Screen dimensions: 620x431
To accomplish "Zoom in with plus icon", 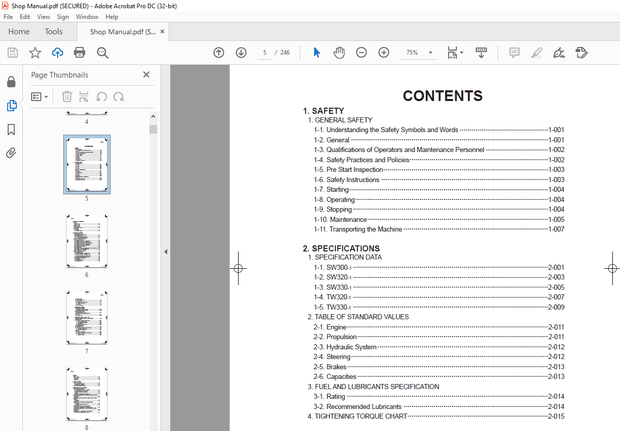I will click(x=384, y=52).
